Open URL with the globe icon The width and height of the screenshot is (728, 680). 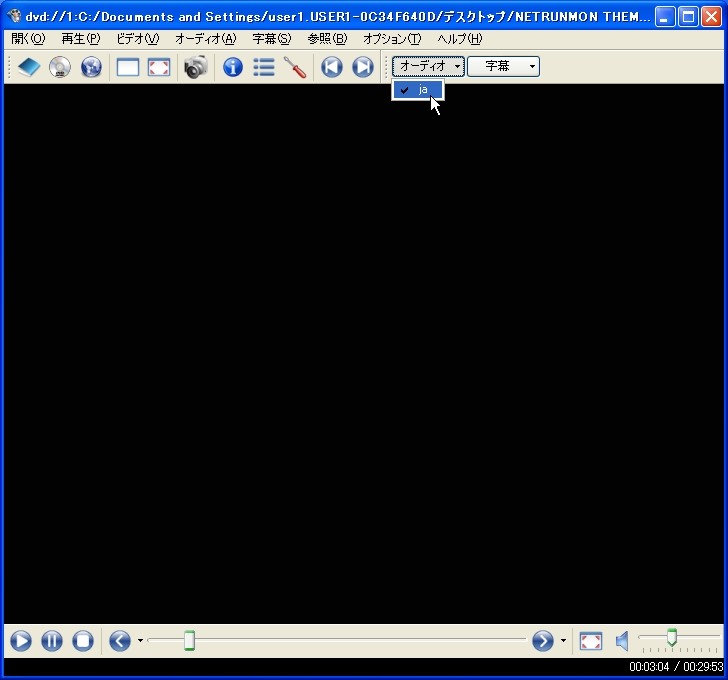(91, 67)
